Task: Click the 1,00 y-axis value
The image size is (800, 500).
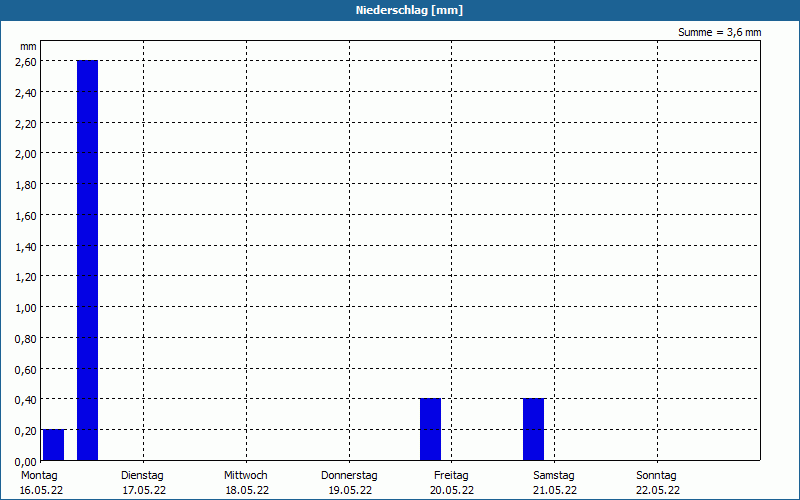Action: (x=26, y=308)
